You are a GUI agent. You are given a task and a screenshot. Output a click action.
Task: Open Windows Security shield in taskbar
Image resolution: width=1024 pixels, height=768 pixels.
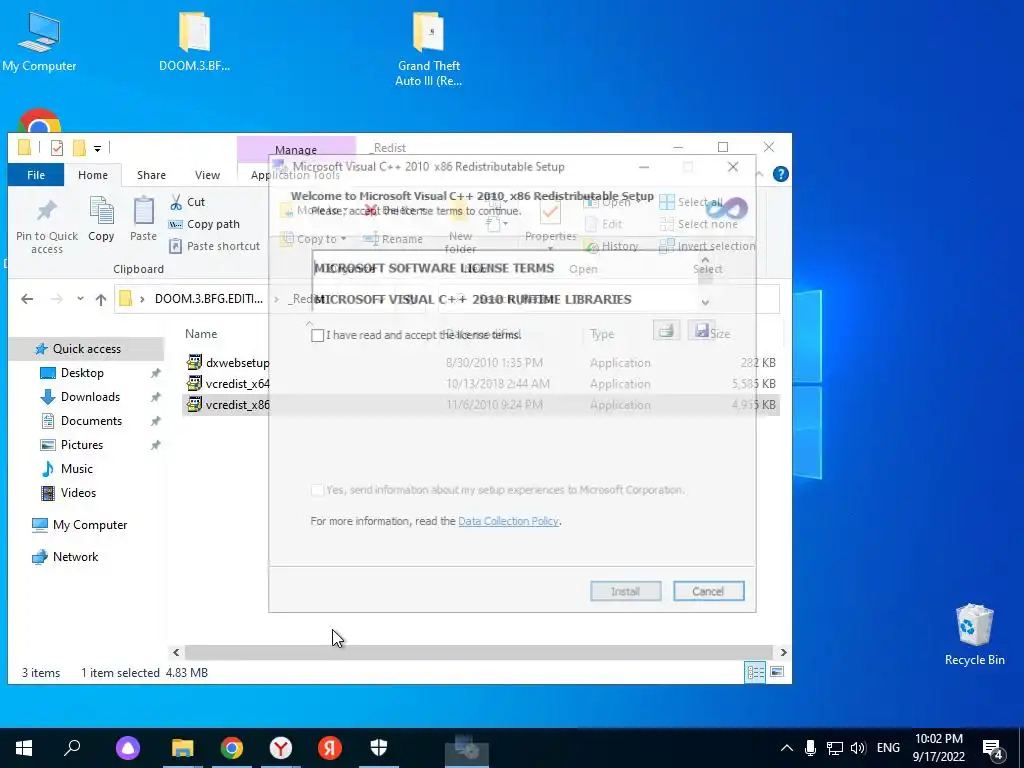tap(379, 748)
